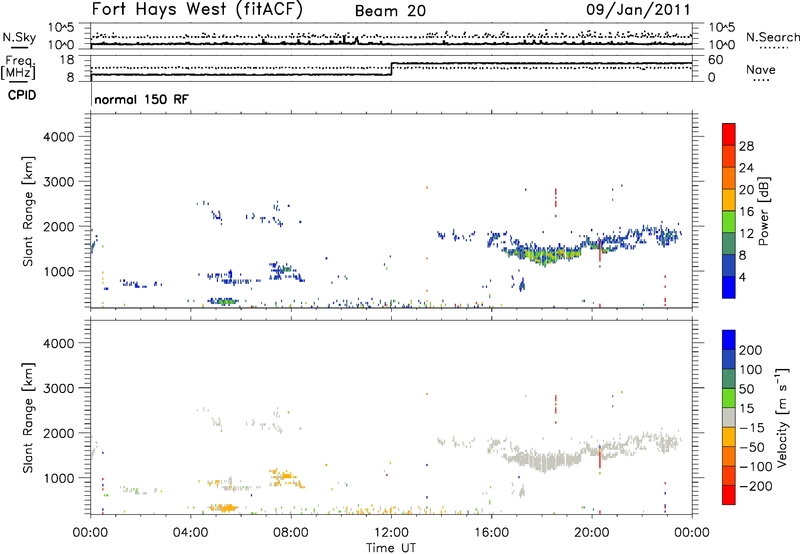
Task: Click the "Power [dB]" color bar title
Action: pos(763,211)
